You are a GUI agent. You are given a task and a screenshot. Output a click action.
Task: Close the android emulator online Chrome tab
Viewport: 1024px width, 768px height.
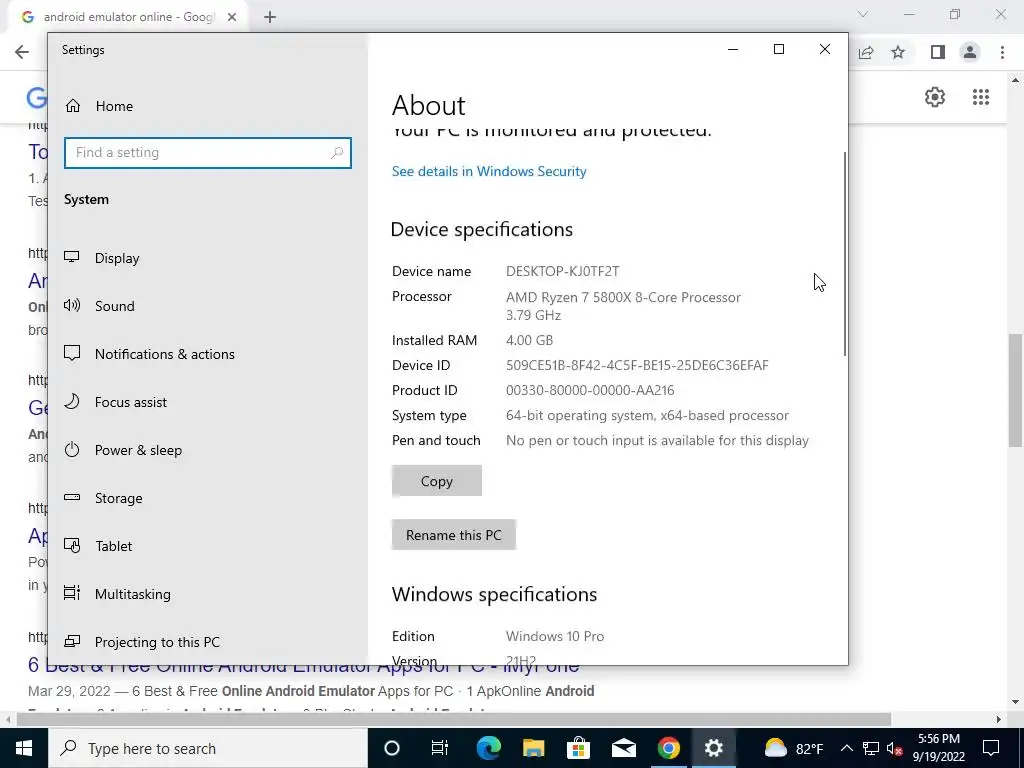[x=232, y=17]
